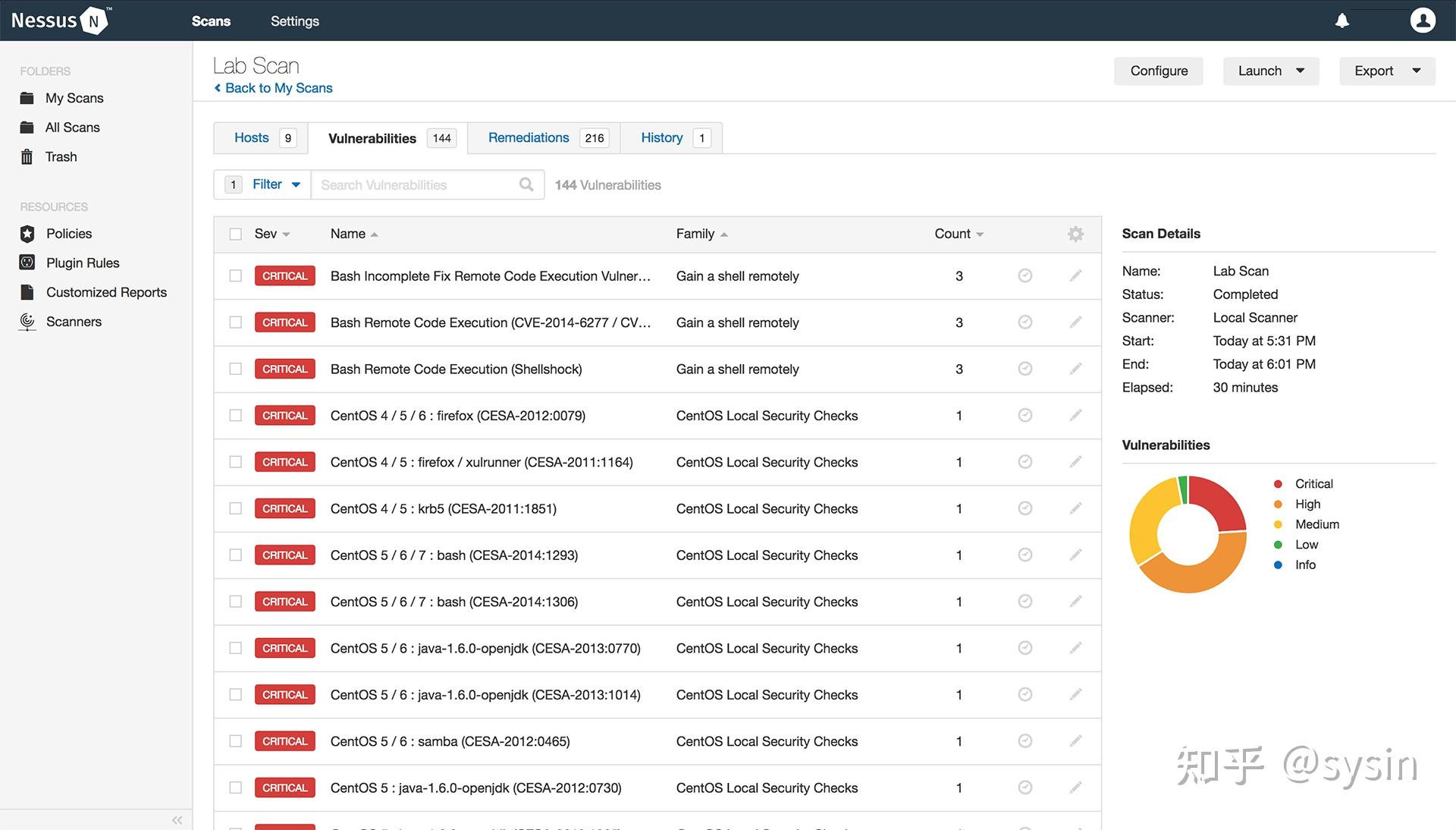This screenshot has width=1456, height=830.
Task: Click the pencil icon for CESA-2014:1306 row
Action: pos(1075,601)
